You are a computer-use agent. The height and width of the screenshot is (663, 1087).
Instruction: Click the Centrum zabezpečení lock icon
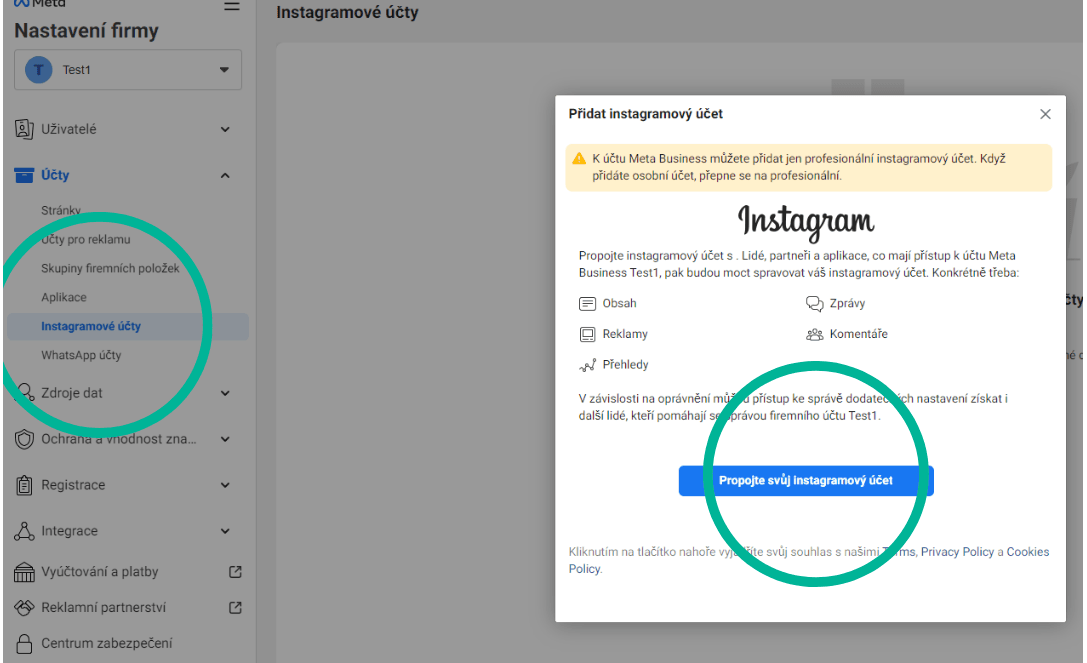pos(24,644)
